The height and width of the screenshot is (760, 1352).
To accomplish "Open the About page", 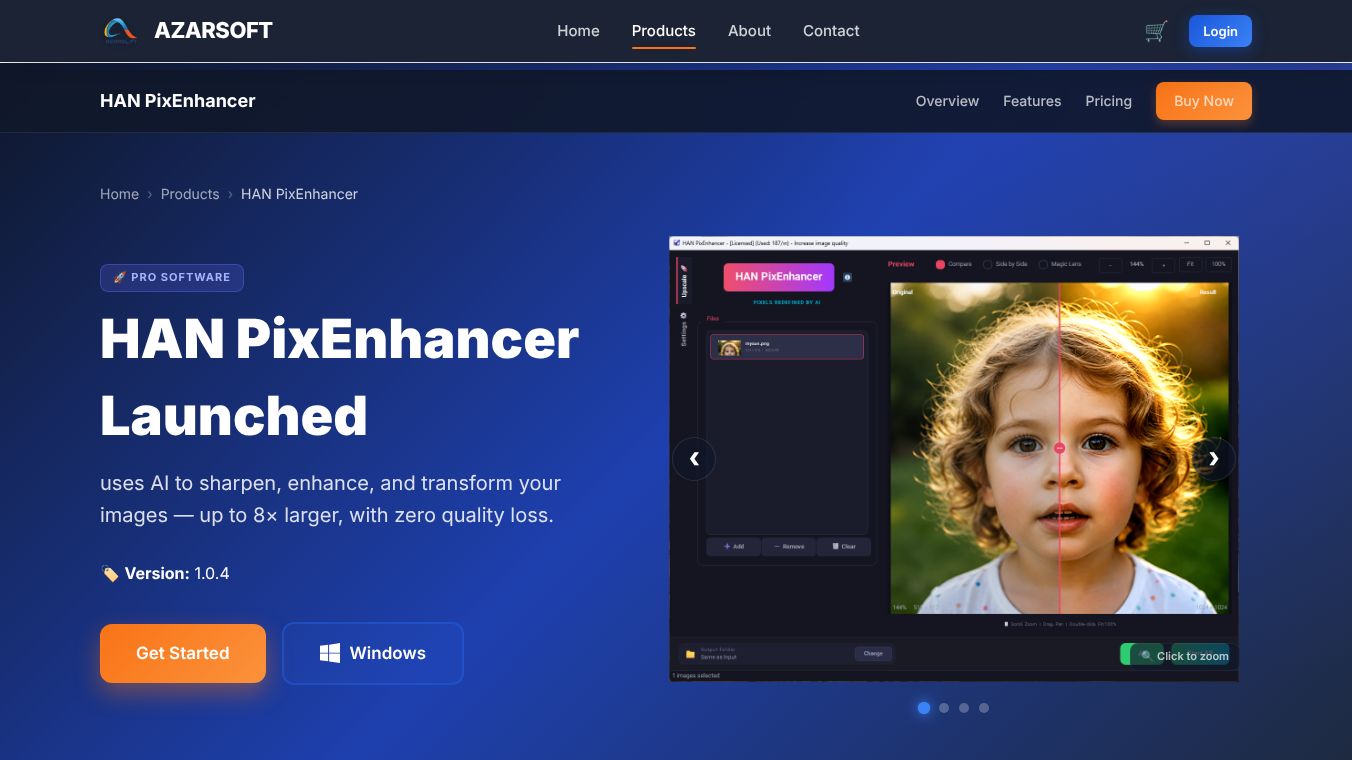I will point(749,31).
